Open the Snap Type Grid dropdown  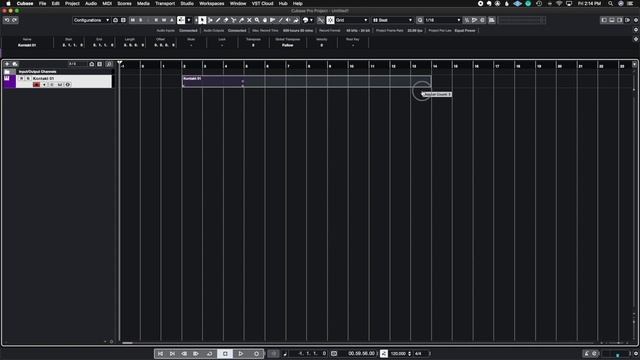click(351, 20)
